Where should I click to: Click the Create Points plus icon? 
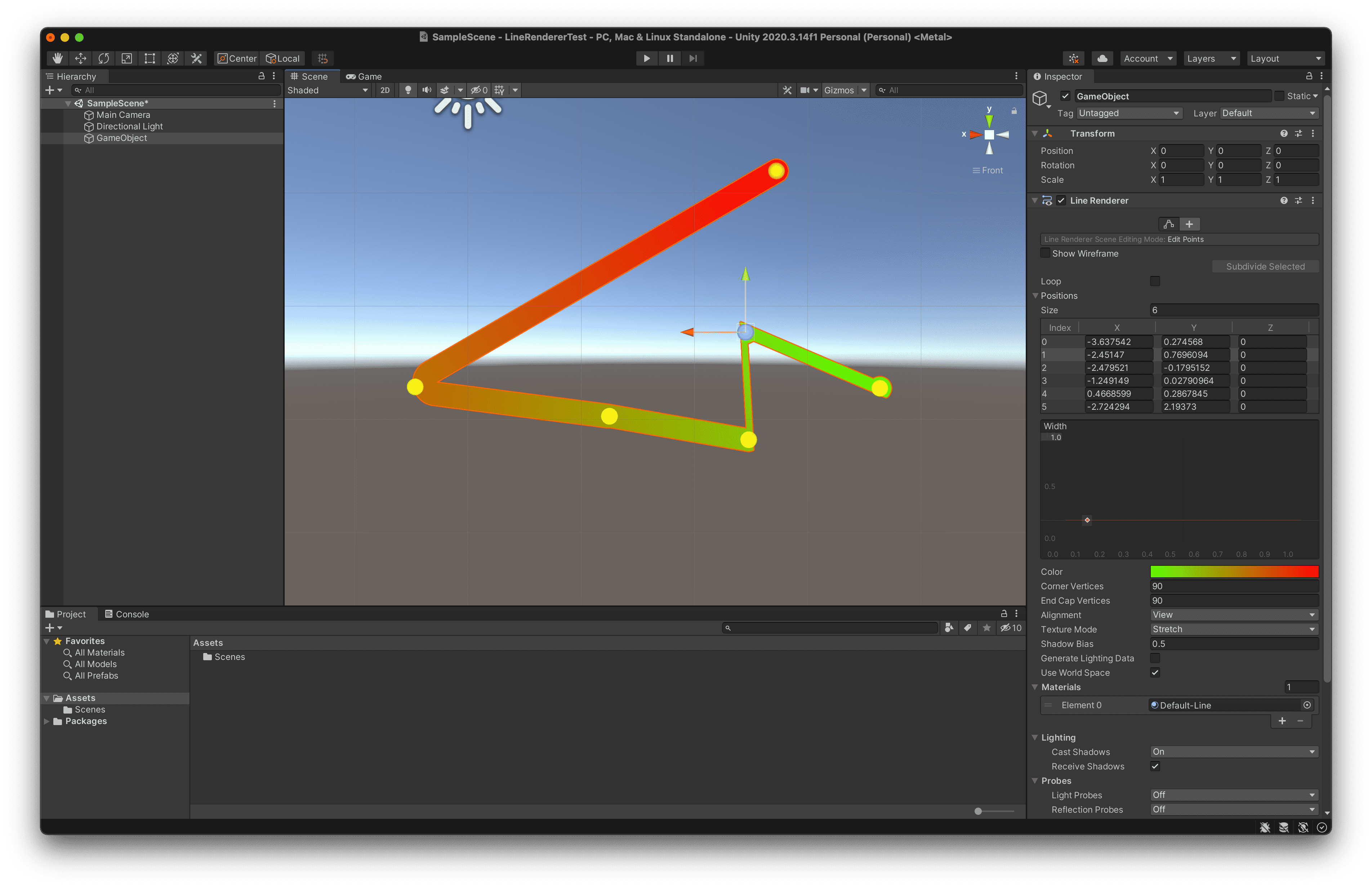tap(1189, 224)
